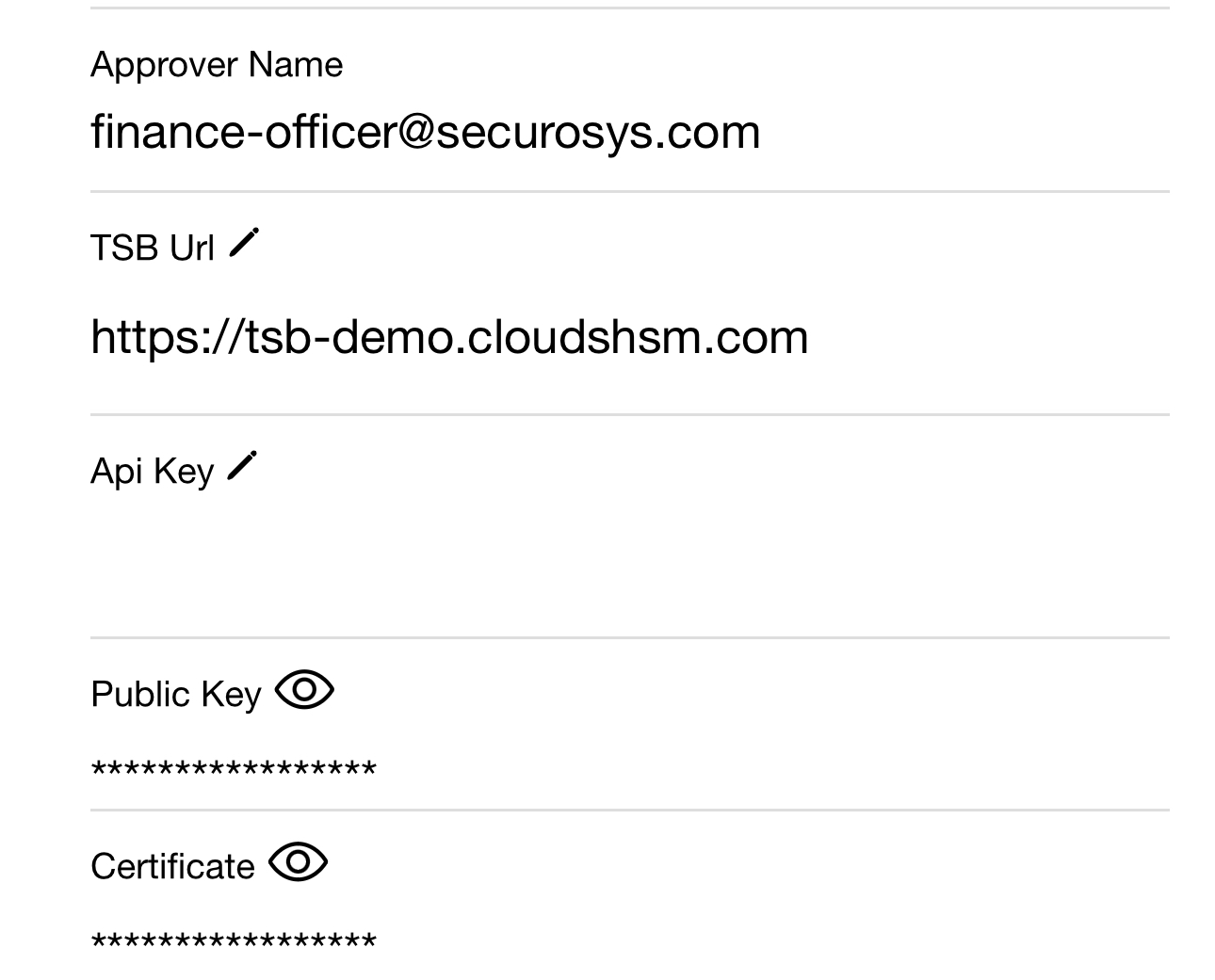The image size is (1215, 980).
Task: Click the Approver Name label
Action: [x=217, y=65]
